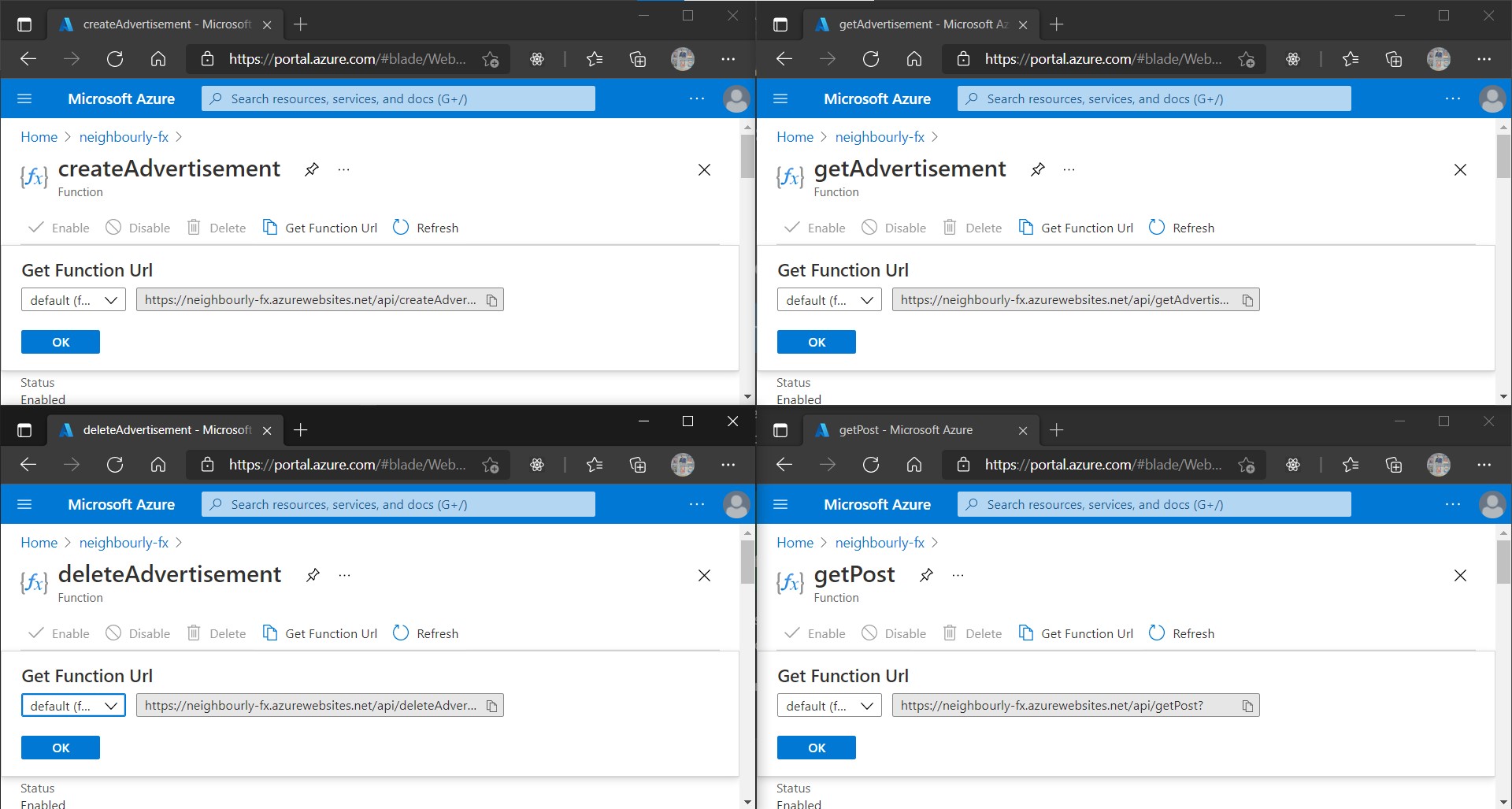Open more options next to getAdvertisement title
Screen dimensions: 1512x809
[1069, 169]
